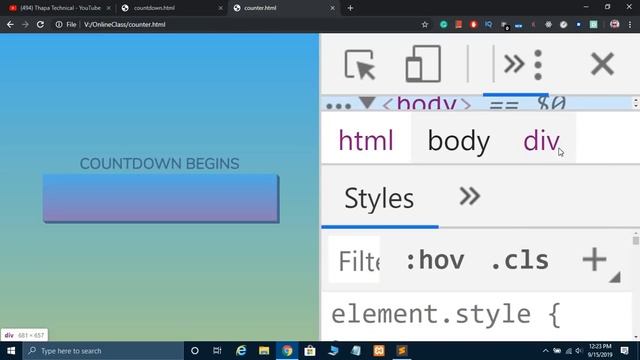Open the Styles tab
This screenshot has width=640, height=360.
[x=379, y=198]
